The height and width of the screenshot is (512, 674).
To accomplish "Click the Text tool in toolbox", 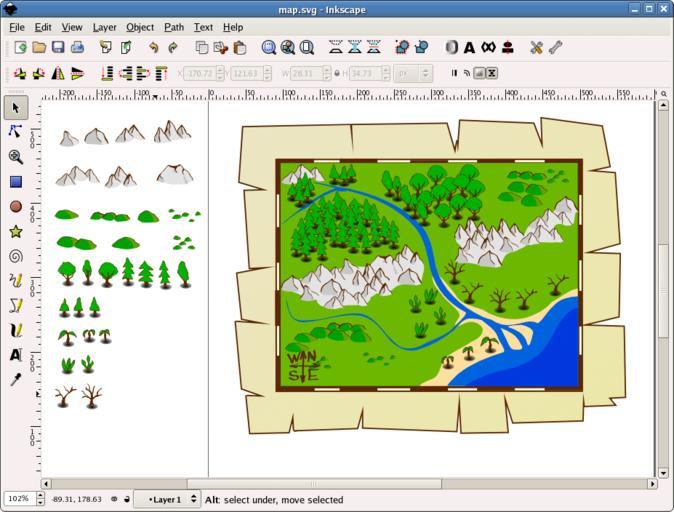I will point(15,355).
